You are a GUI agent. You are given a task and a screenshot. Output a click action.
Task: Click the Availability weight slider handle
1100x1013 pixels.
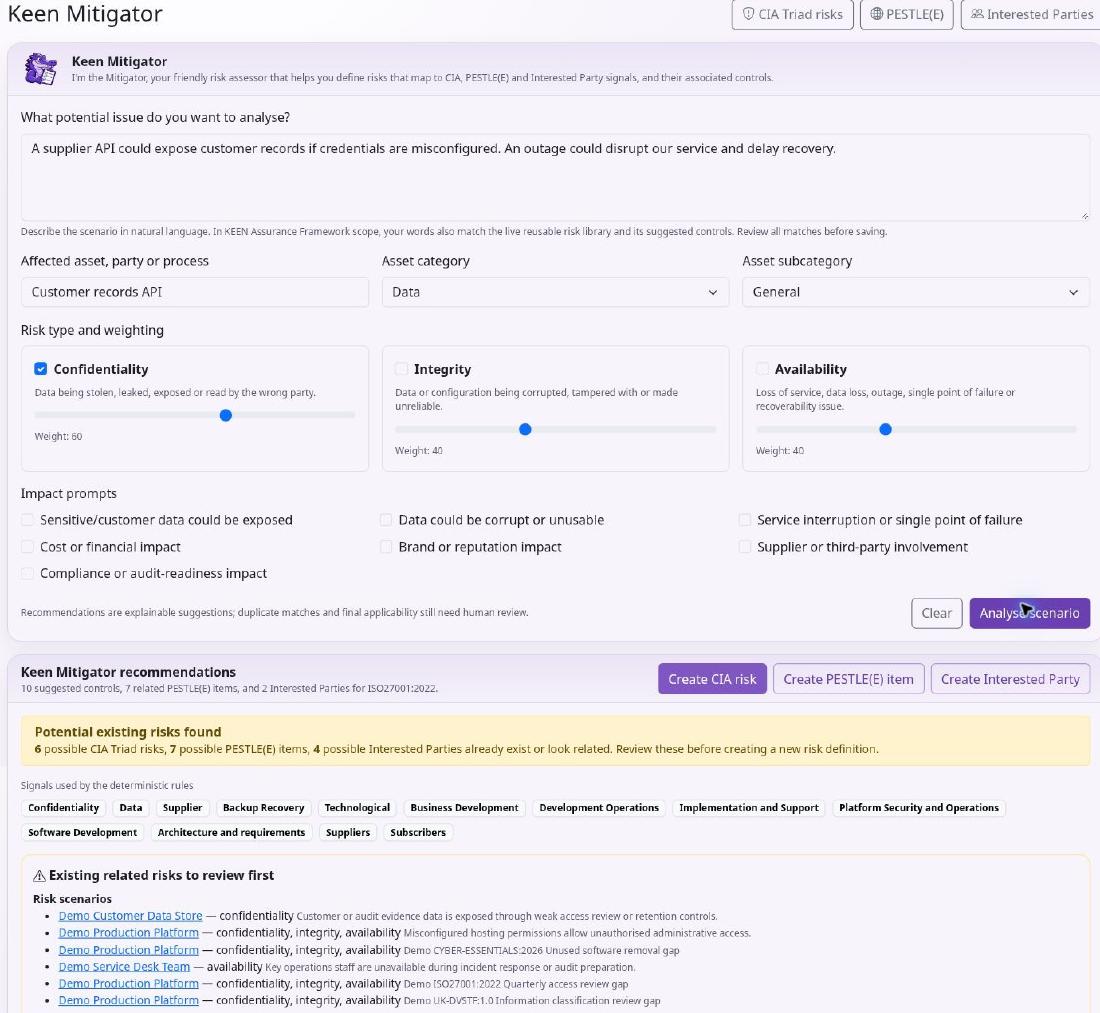click(x=885, y=429)
